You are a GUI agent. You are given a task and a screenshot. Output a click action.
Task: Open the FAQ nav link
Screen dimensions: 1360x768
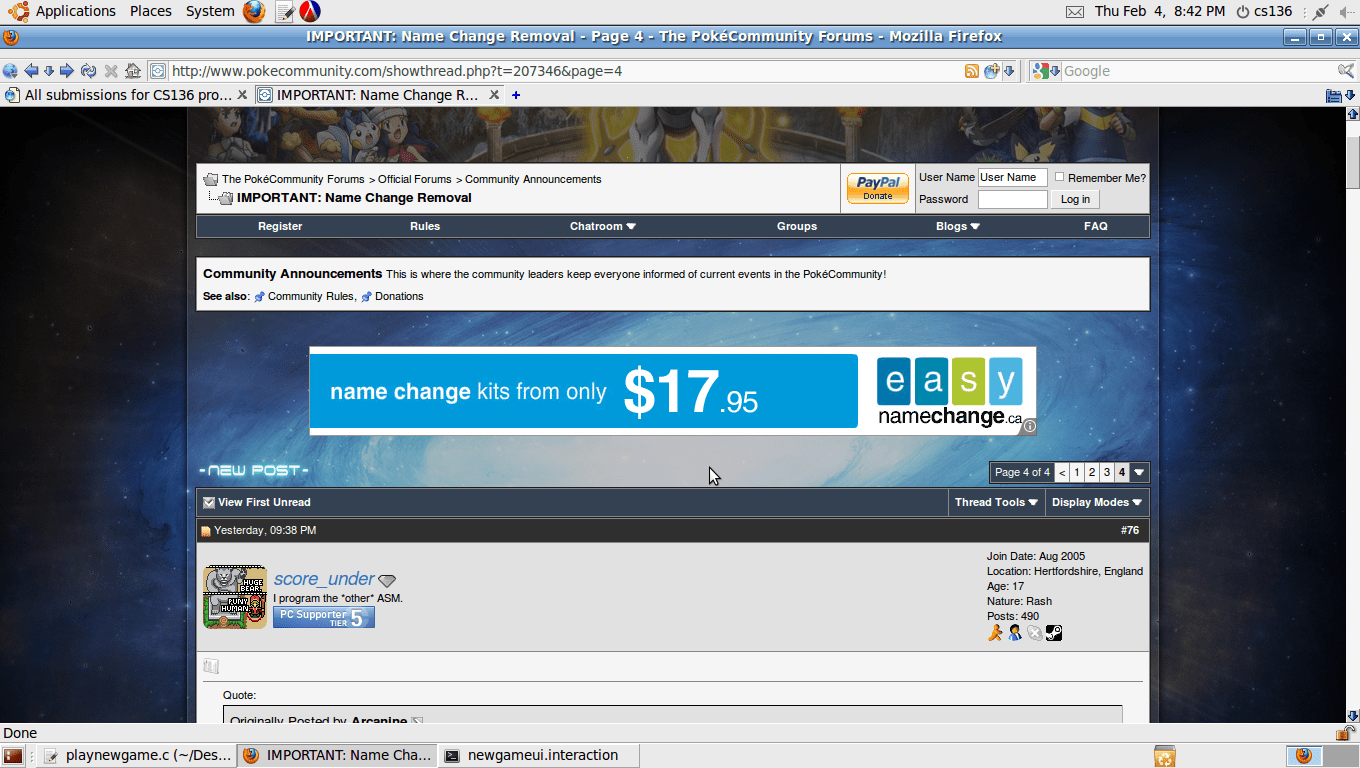click(1096, 226)
